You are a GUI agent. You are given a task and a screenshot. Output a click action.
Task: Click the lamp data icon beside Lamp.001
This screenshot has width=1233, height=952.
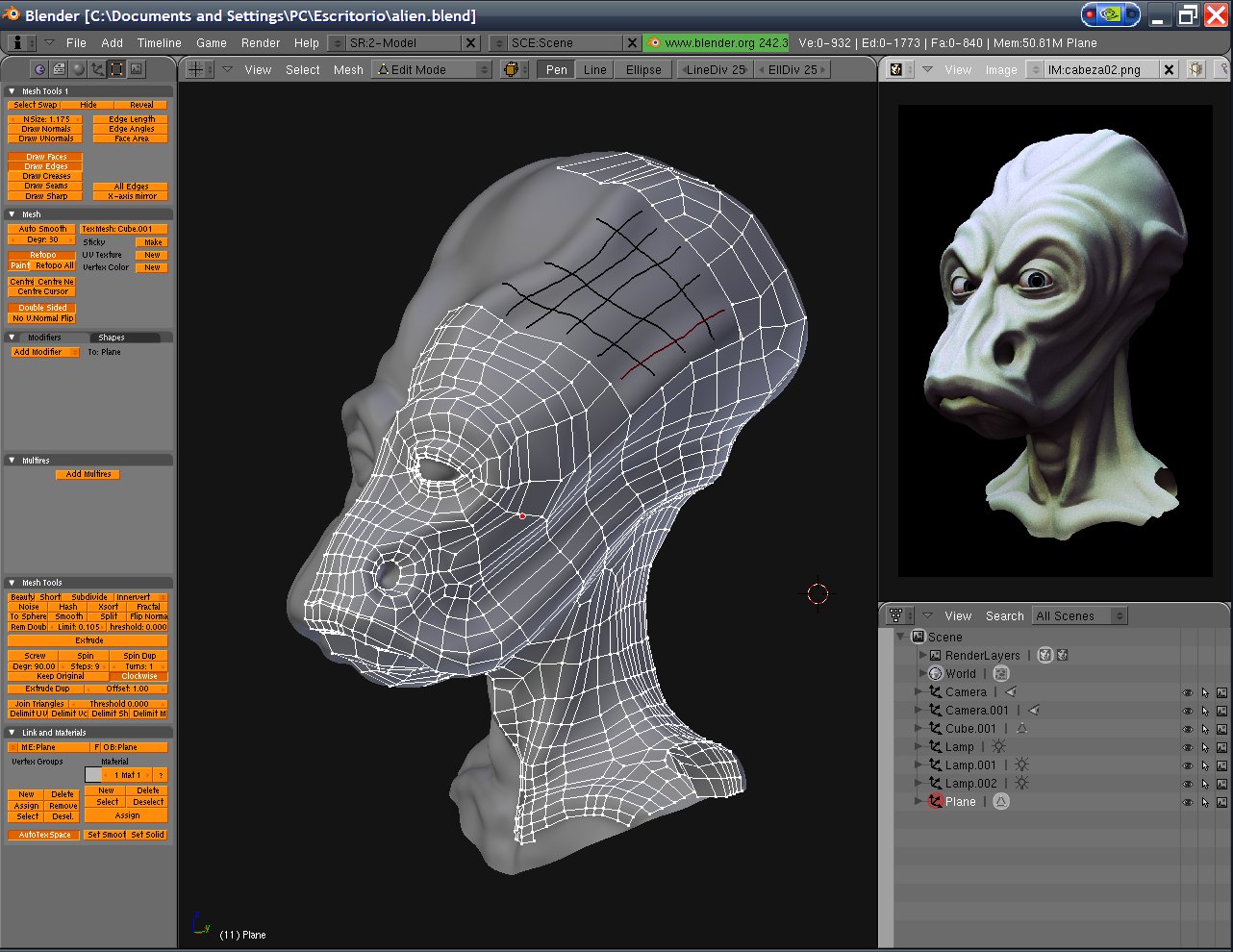(x=1021, y=765)
